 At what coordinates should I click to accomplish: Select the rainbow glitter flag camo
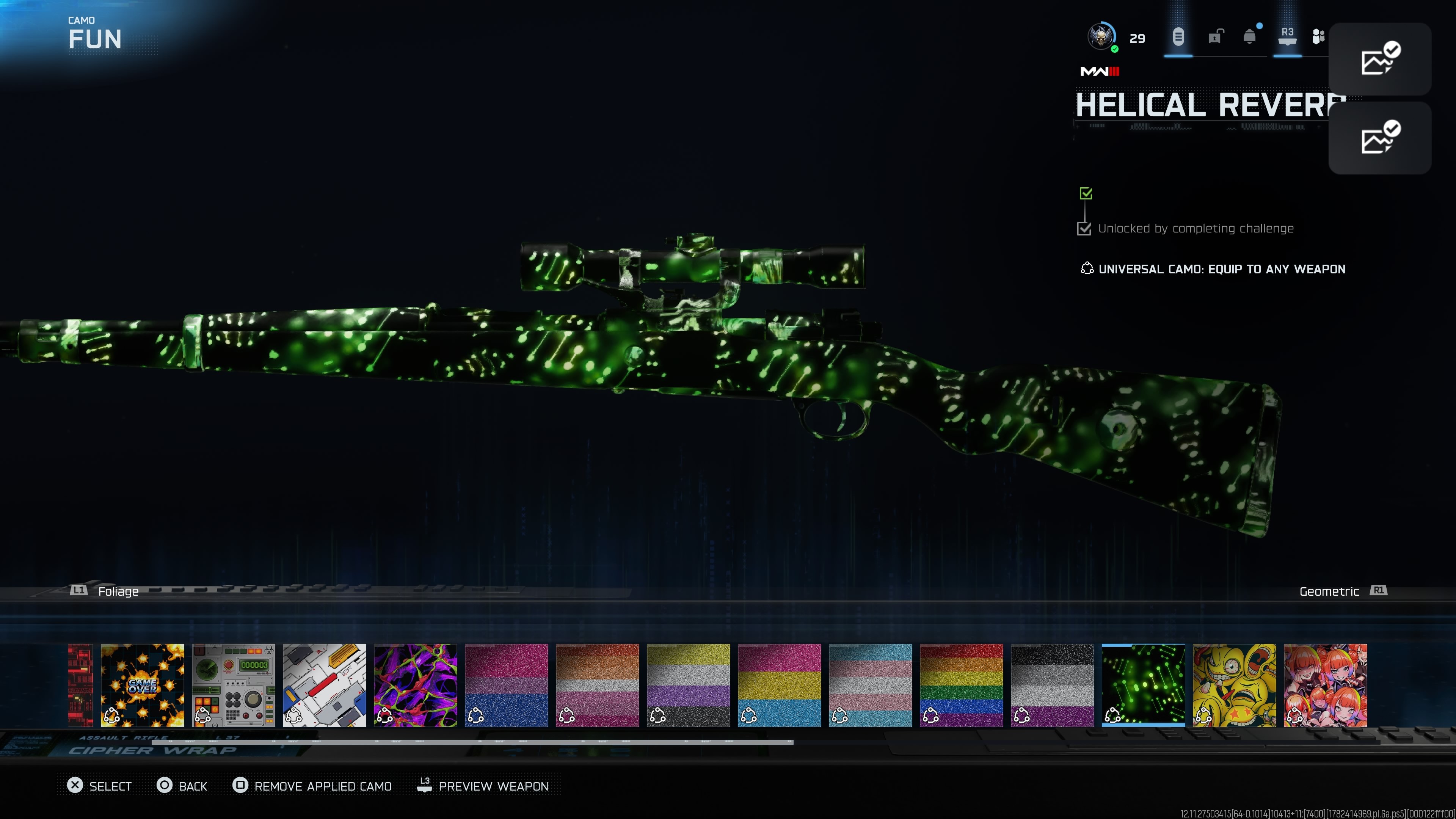(x=962, y=685)
